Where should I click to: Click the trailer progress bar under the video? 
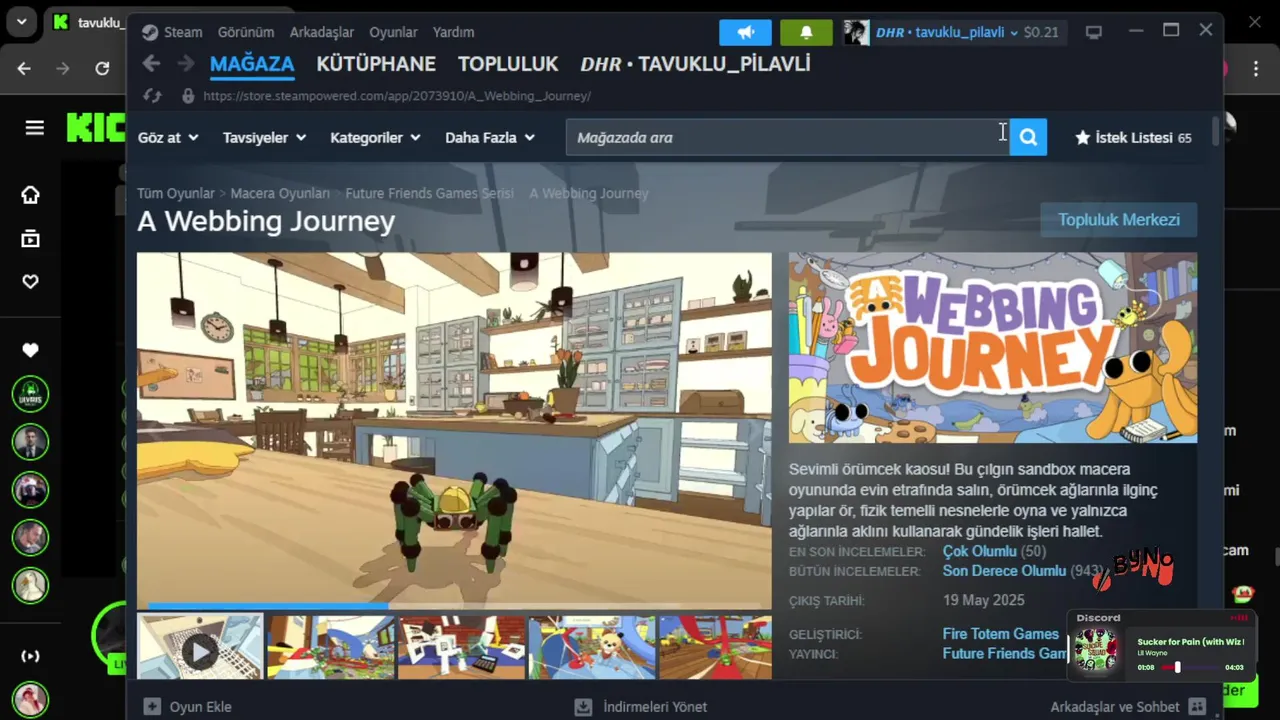(x=454, y=605)
